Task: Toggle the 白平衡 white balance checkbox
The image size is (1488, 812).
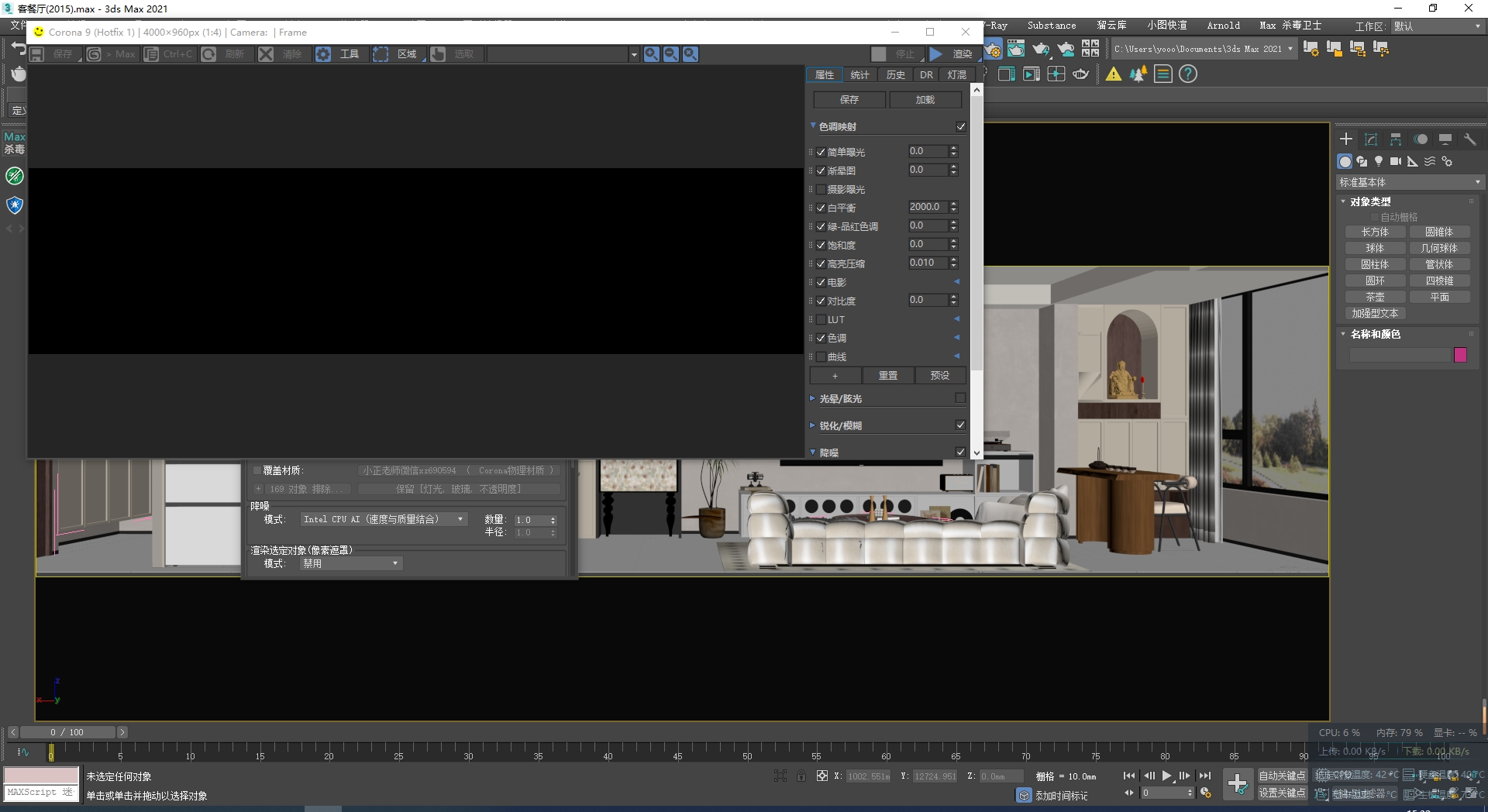Action: [x=821, y=208]
